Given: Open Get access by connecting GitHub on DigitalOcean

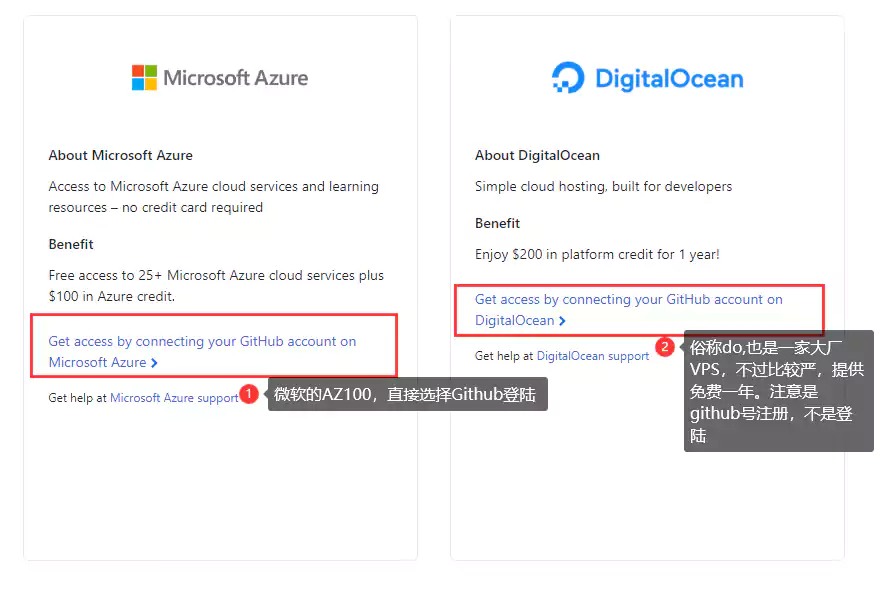Looking at the screenshot, I should [628, 310].
